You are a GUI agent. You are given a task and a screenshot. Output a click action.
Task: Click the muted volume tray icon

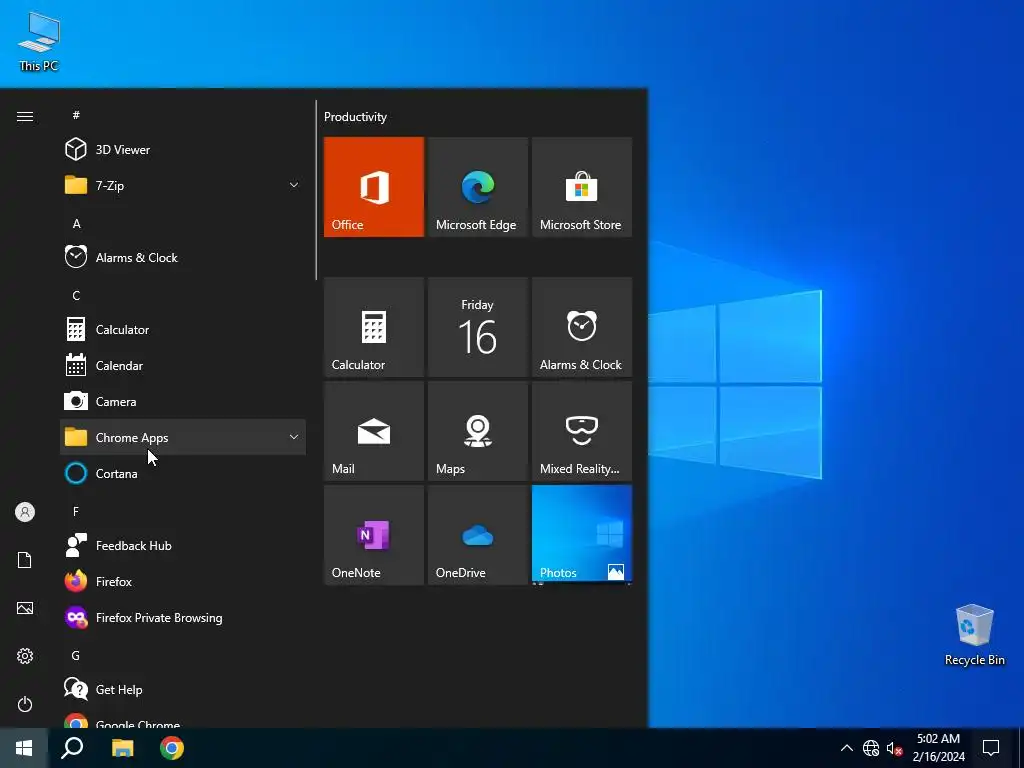894,748
